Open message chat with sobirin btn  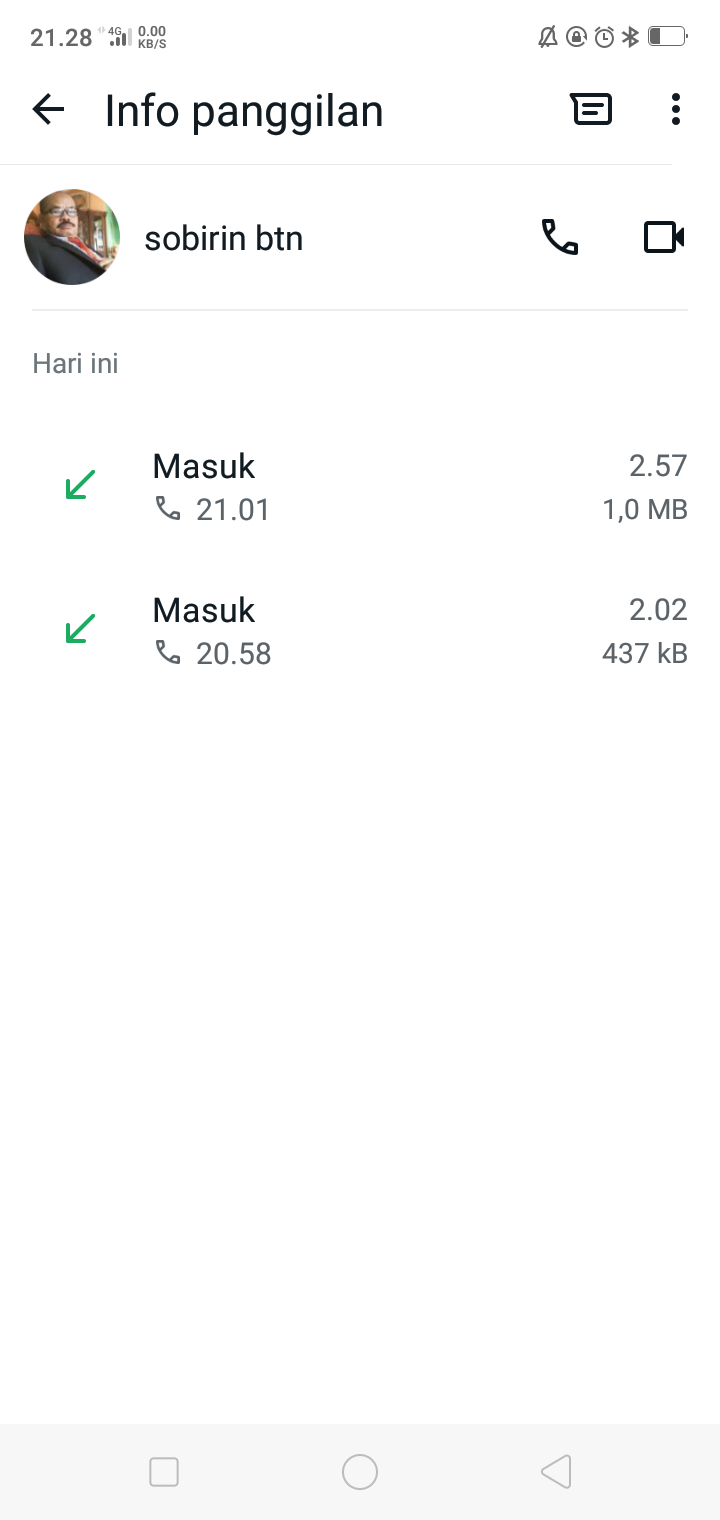pos(591,109)
